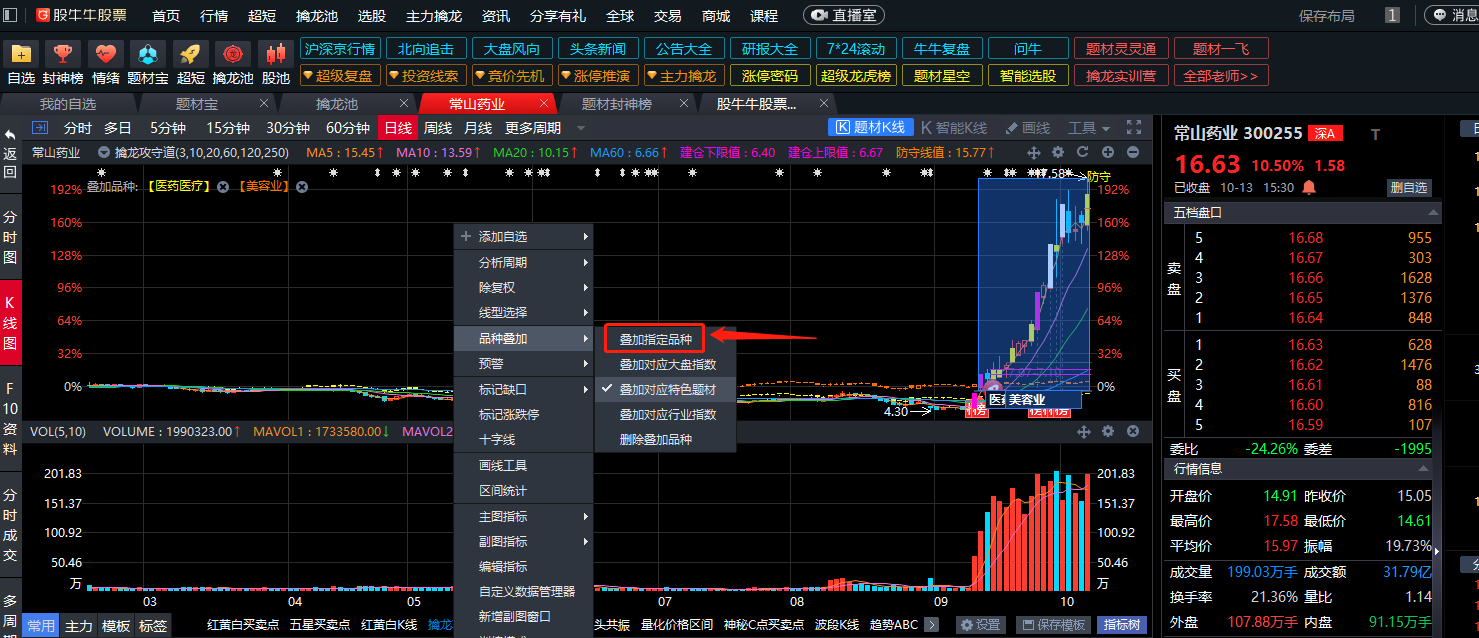Select the 60分钟 period
The image size is (1479, 638).
tap(347, 127)
